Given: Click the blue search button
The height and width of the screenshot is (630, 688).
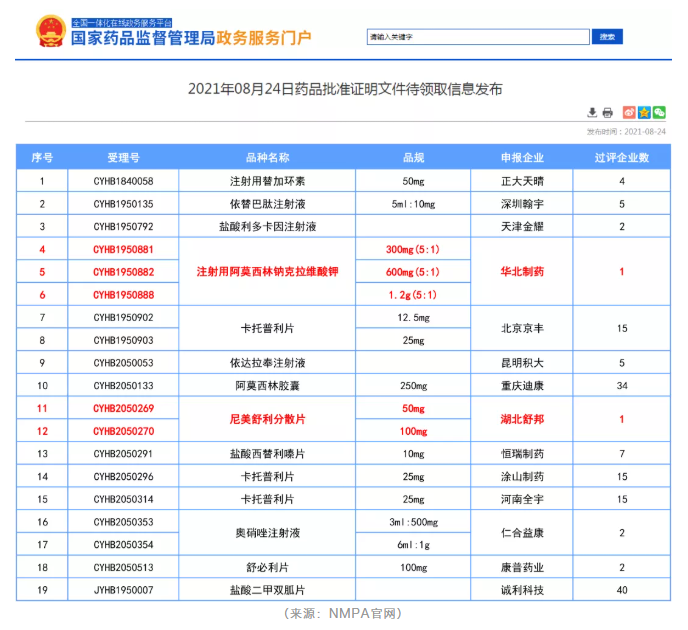Looking at the screenshot, I should tap(607, 37).
